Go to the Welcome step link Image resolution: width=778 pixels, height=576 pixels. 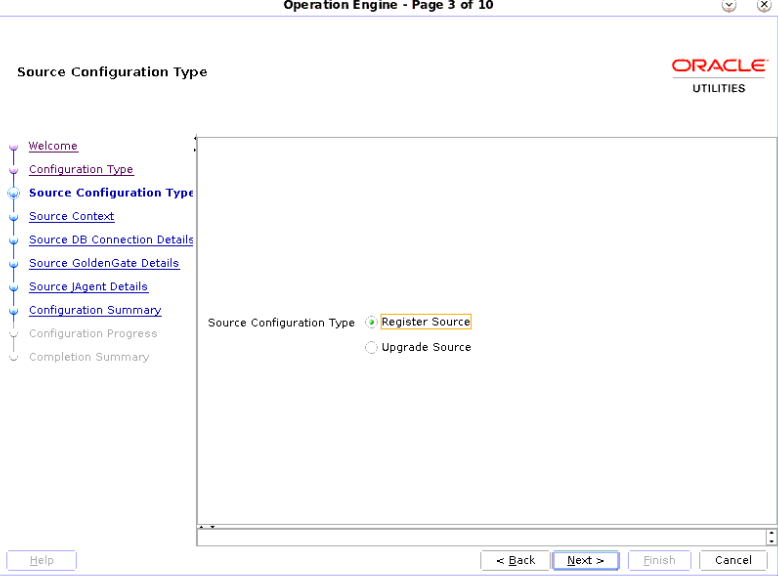(x=53, y=146)
